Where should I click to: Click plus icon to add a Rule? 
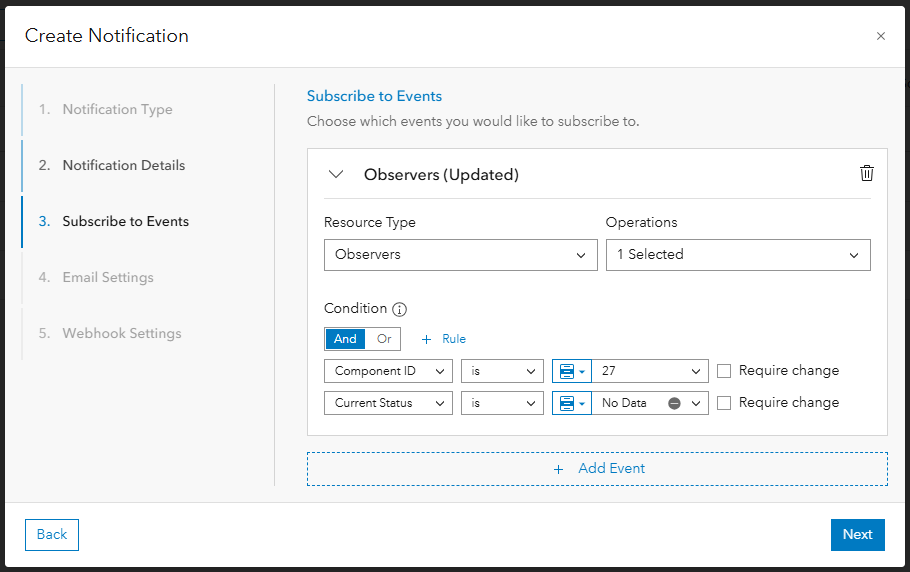click(x=427, y=339)
